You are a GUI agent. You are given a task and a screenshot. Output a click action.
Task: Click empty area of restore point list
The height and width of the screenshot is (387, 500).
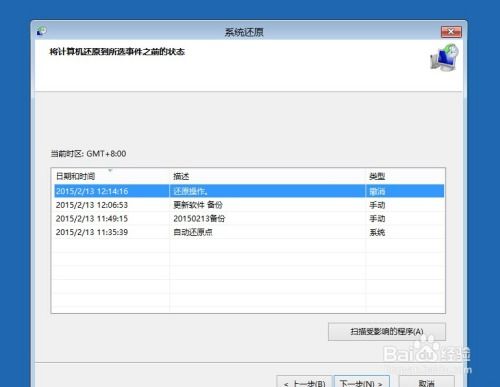pyautogui.click(x=249, y=277)
